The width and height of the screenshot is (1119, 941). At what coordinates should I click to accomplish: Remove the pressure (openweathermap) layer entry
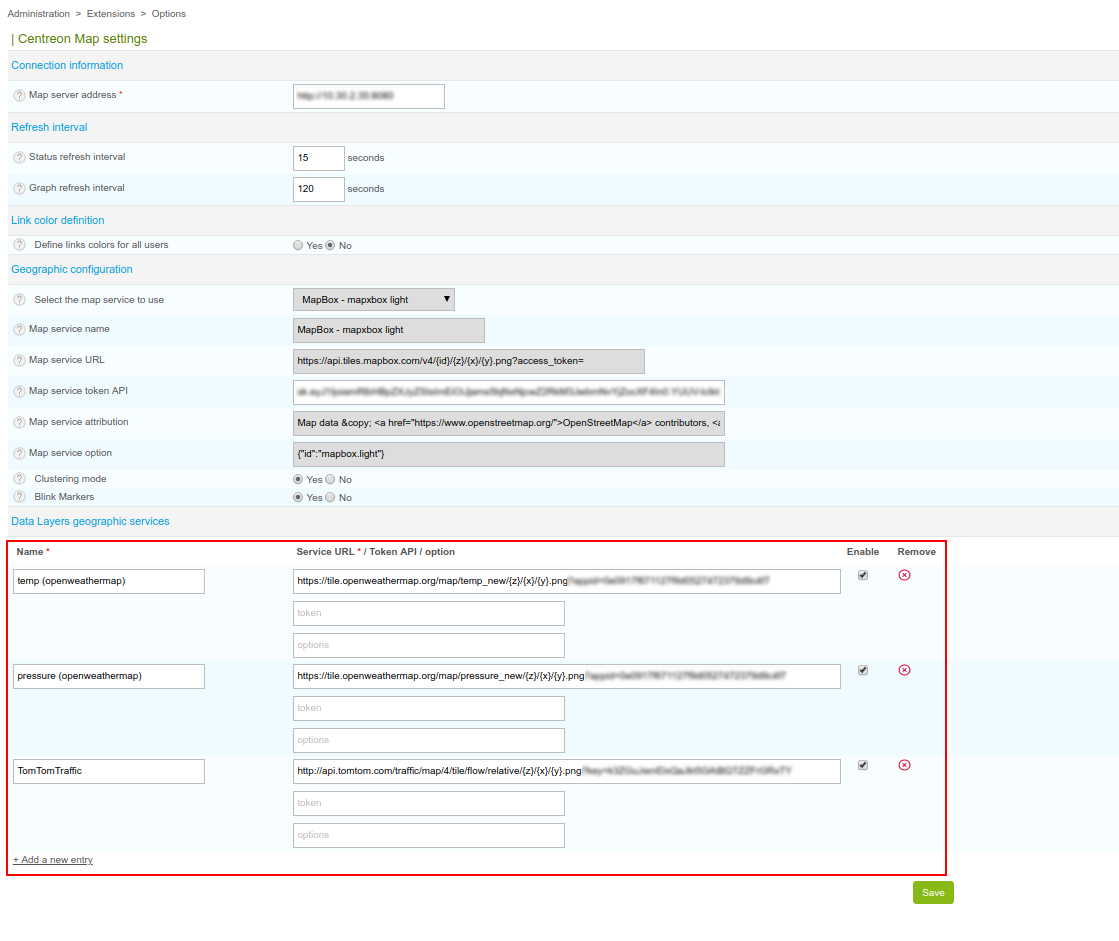click(904, 670)
